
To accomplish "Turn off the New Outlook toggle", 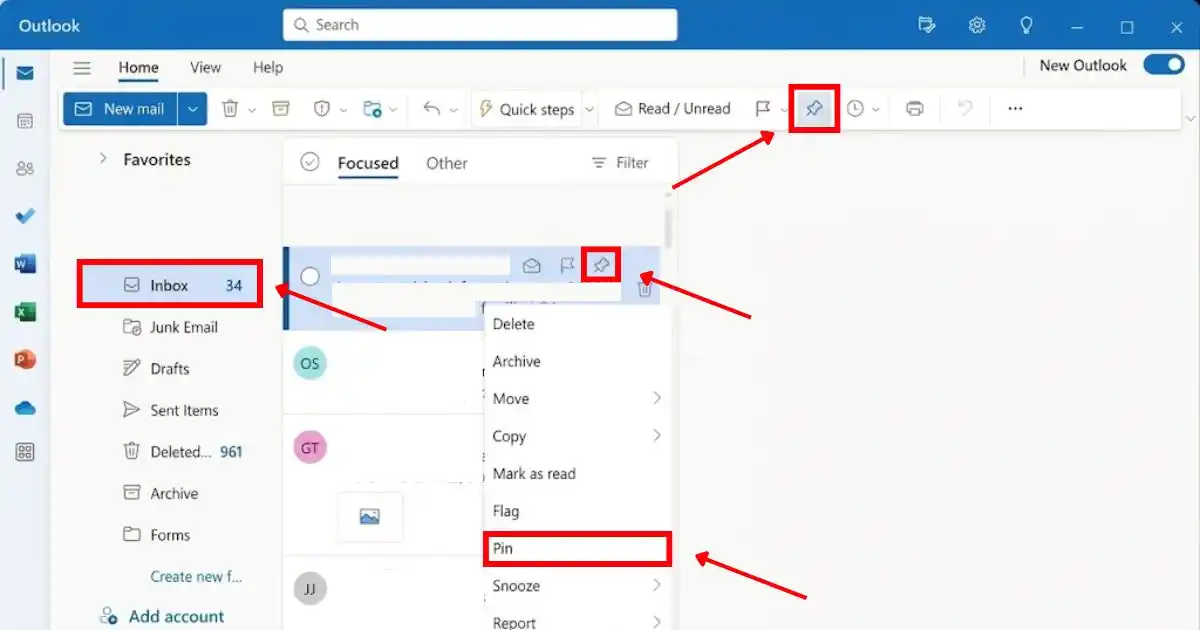I will 1164,65.
